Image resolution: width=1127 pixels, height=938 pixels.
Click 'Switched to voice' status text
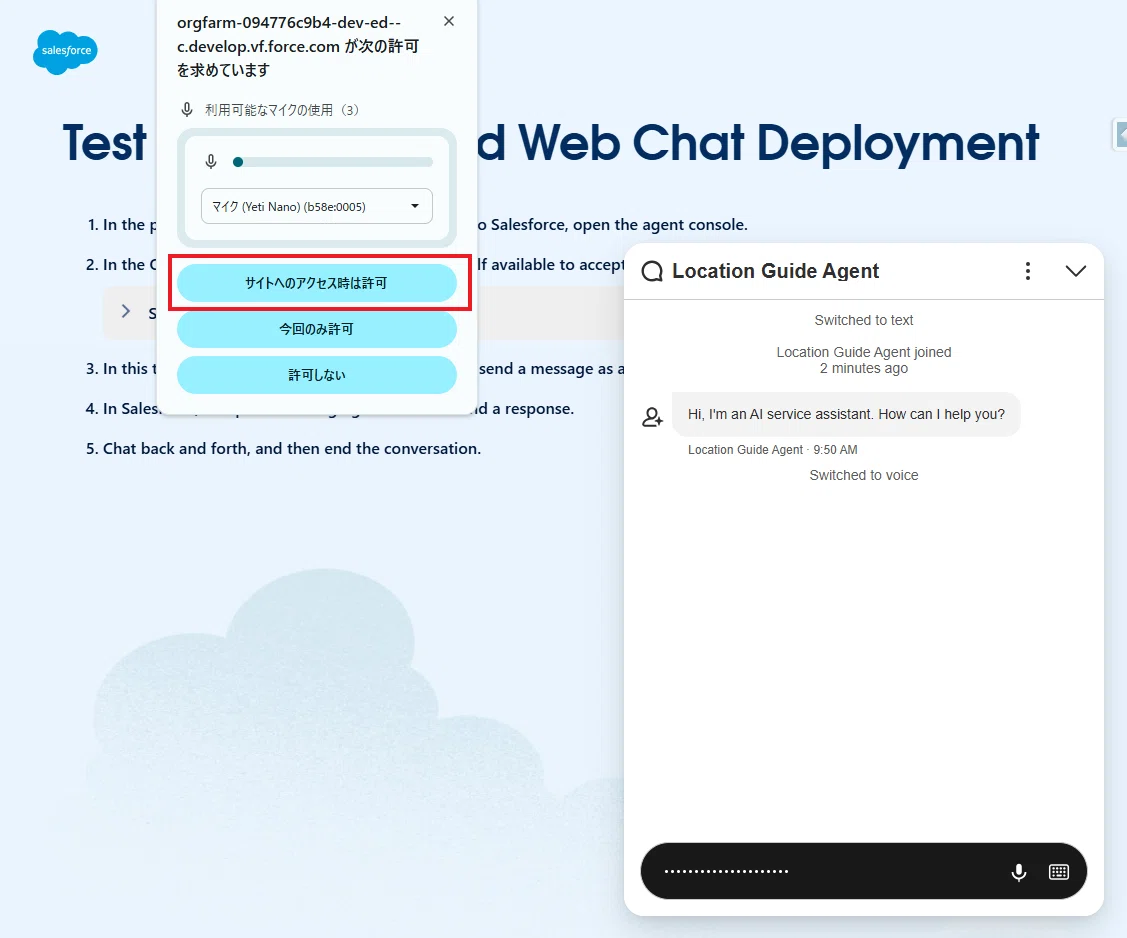(864, 475)
